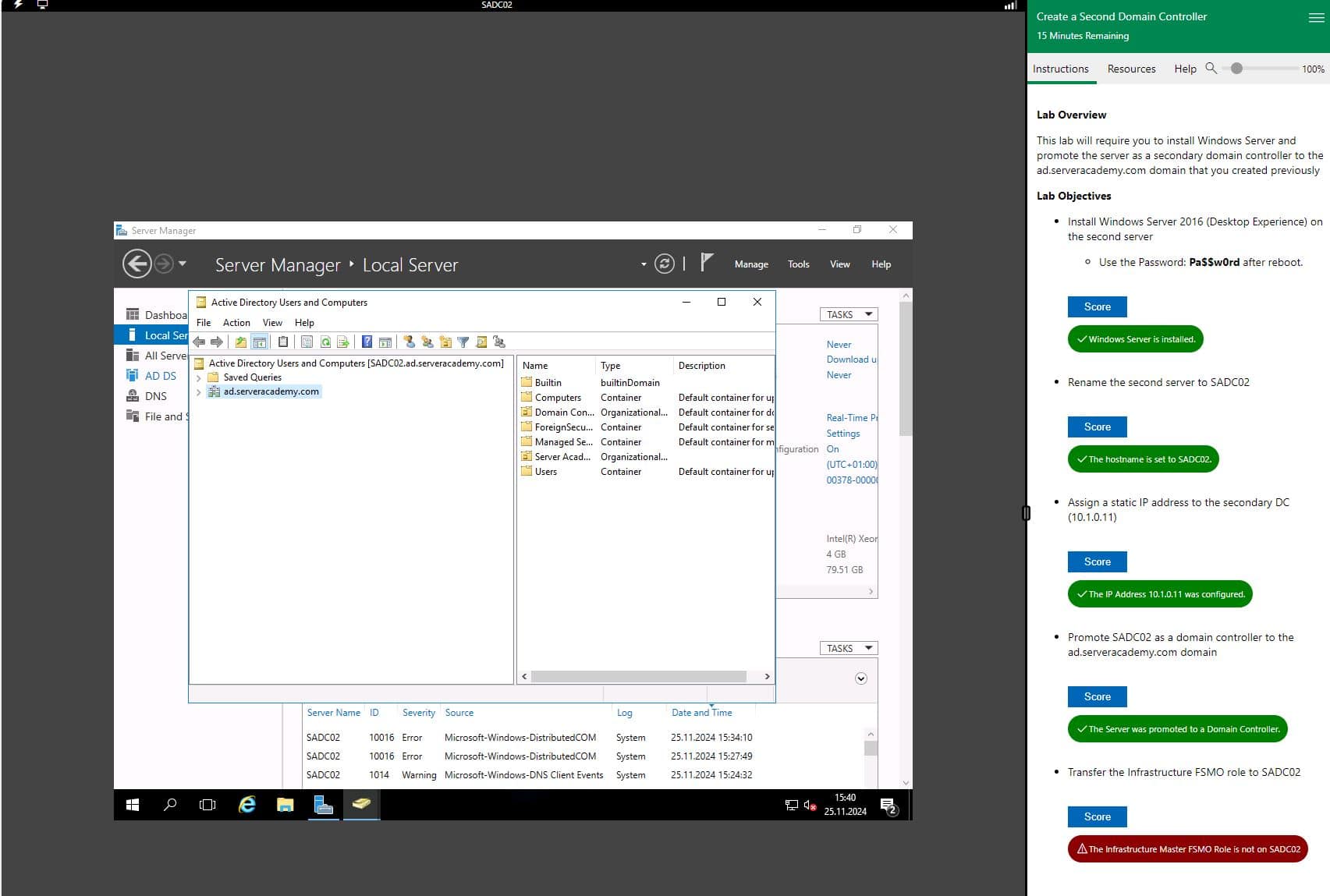This screenshot has width=1330, height=896.
Task: Toggle Show/Hide Console Tree toolbar icon
Action: [x=259, y=342]
